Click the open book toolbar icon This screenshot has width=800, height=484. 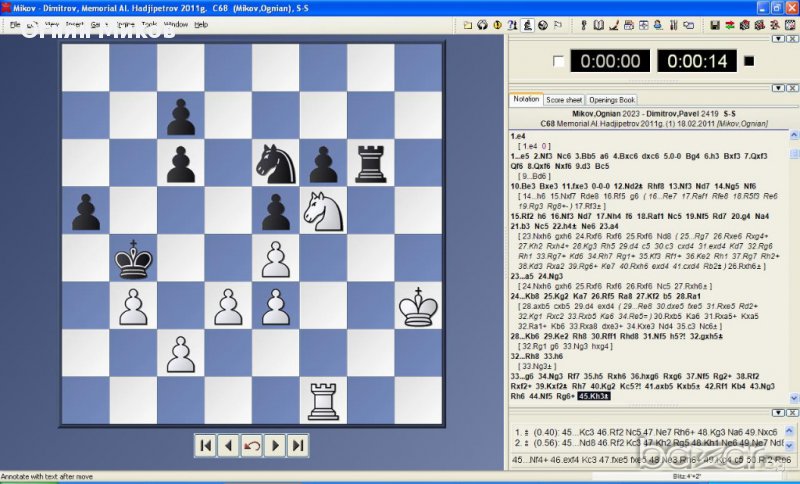point(598,25)
